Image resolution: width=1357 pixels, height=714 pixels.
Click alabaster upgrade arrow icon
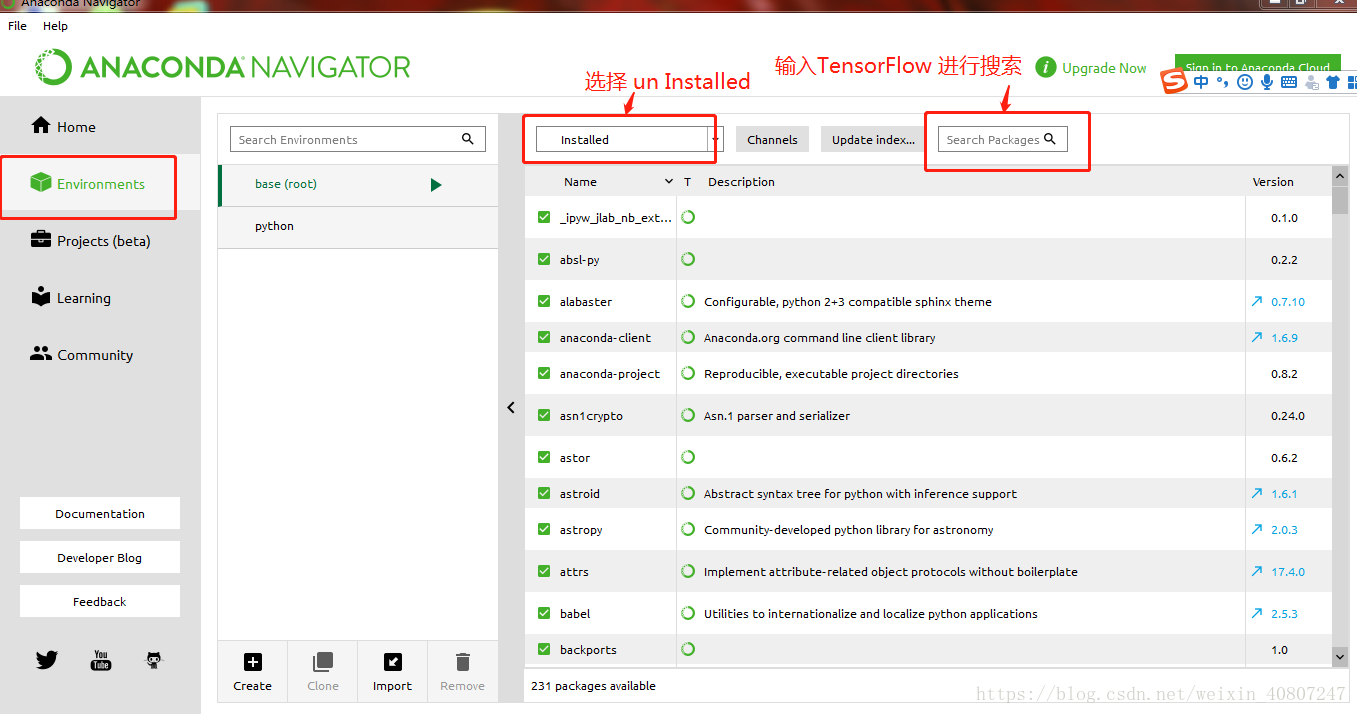point(1257,301)
